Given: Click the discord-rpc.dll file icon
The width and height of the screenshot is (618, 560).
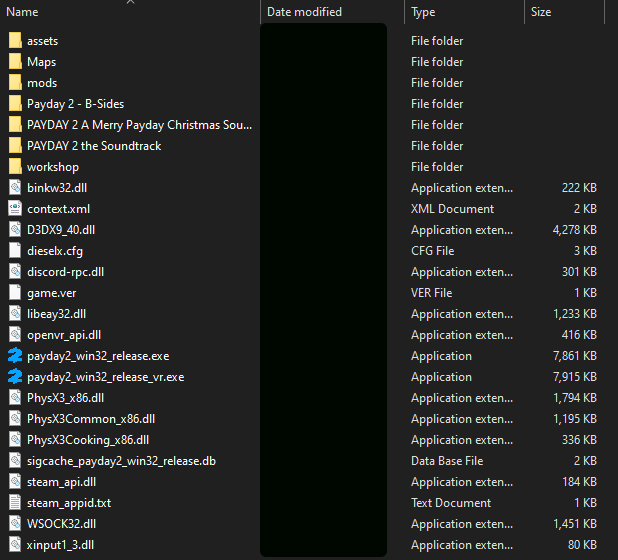Looking at the screenshot, I should coord(15,272).
